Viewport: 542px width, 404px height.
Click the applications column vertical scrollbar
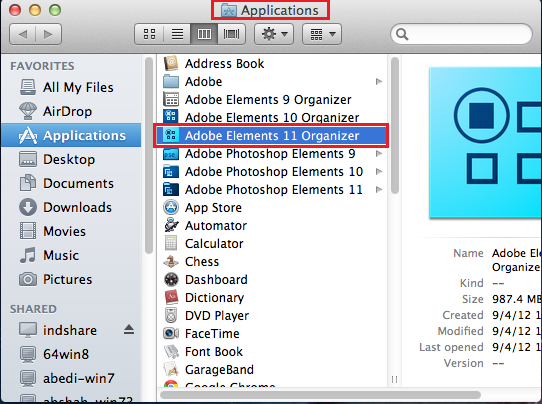tap(395, 125)
